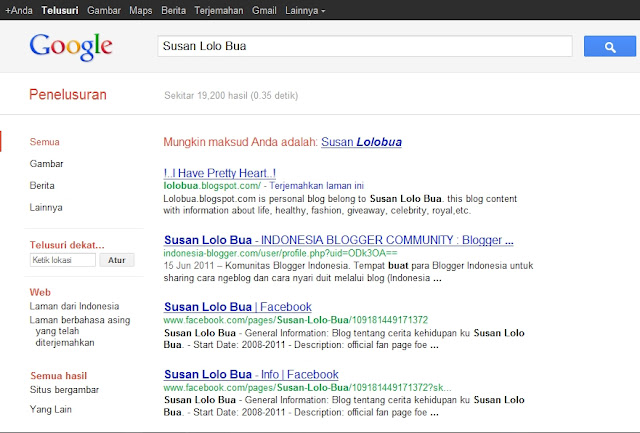Select Situs bergambar option
This screenshot has width=640, height=433.
tap(64, 390)
